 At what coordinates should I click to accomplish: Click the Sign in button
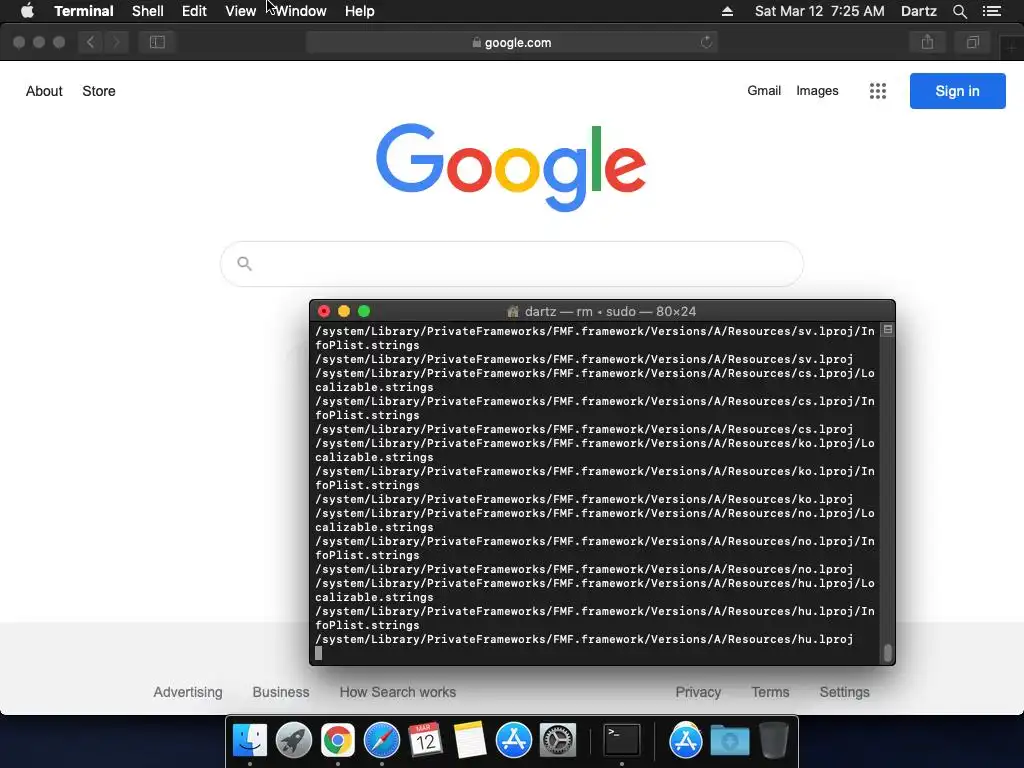pyautogui.click(x=957, y=91)
